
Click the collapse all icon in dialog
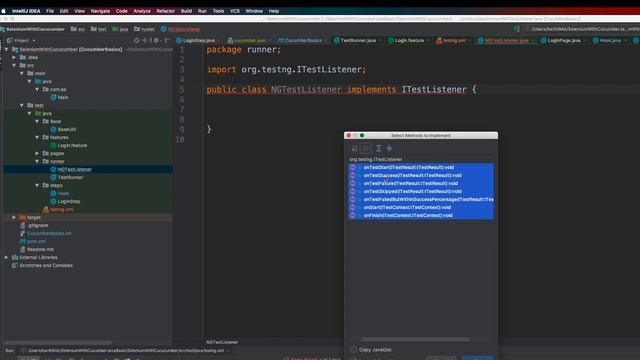(389, 149)
